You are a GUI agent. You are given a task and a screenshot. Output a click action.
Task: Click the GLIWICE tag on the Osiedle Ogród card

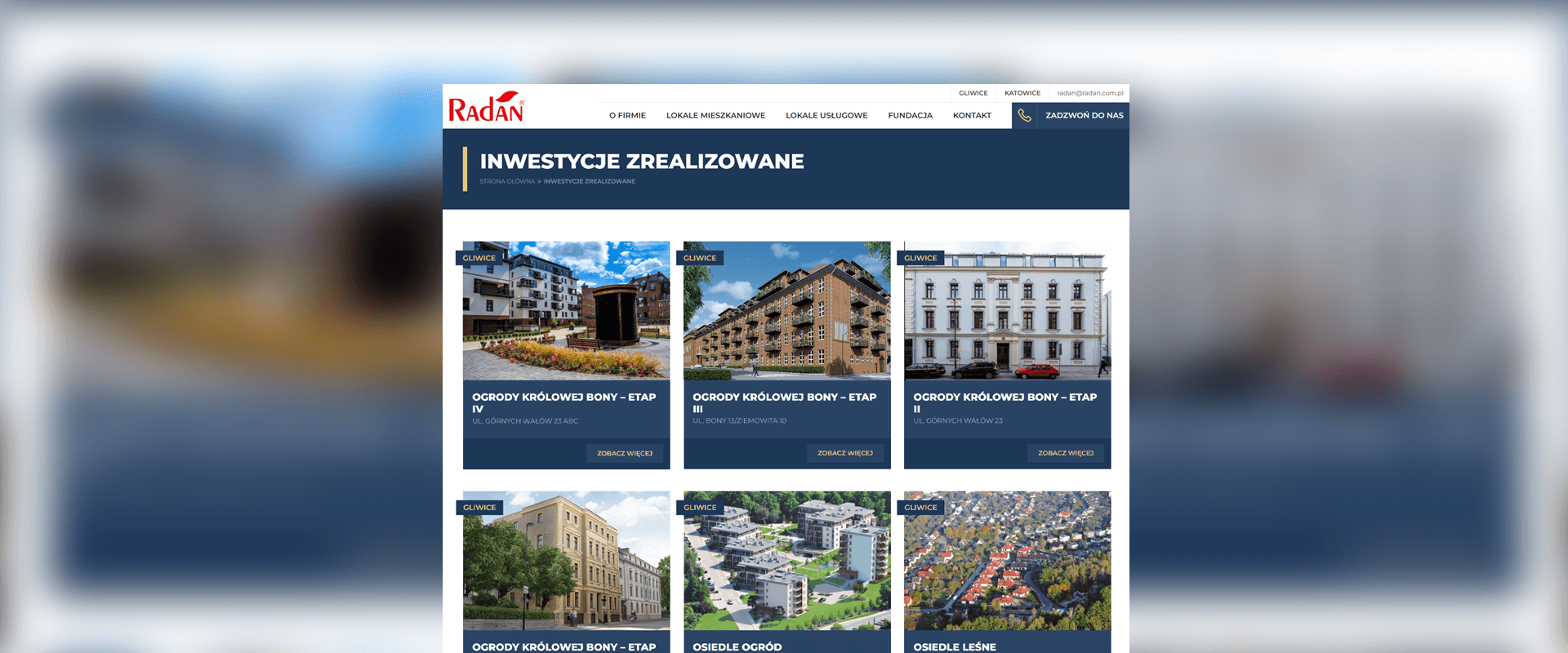pyautogui.click(x=700, y=508)
